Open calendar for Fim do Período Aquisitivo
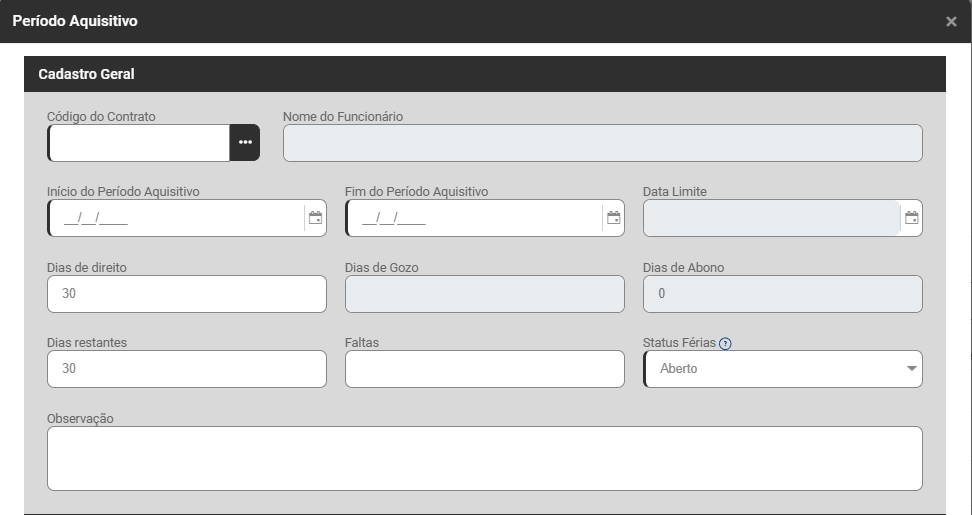972x515 pixels. pyautogui.click(x=613, y=218)
